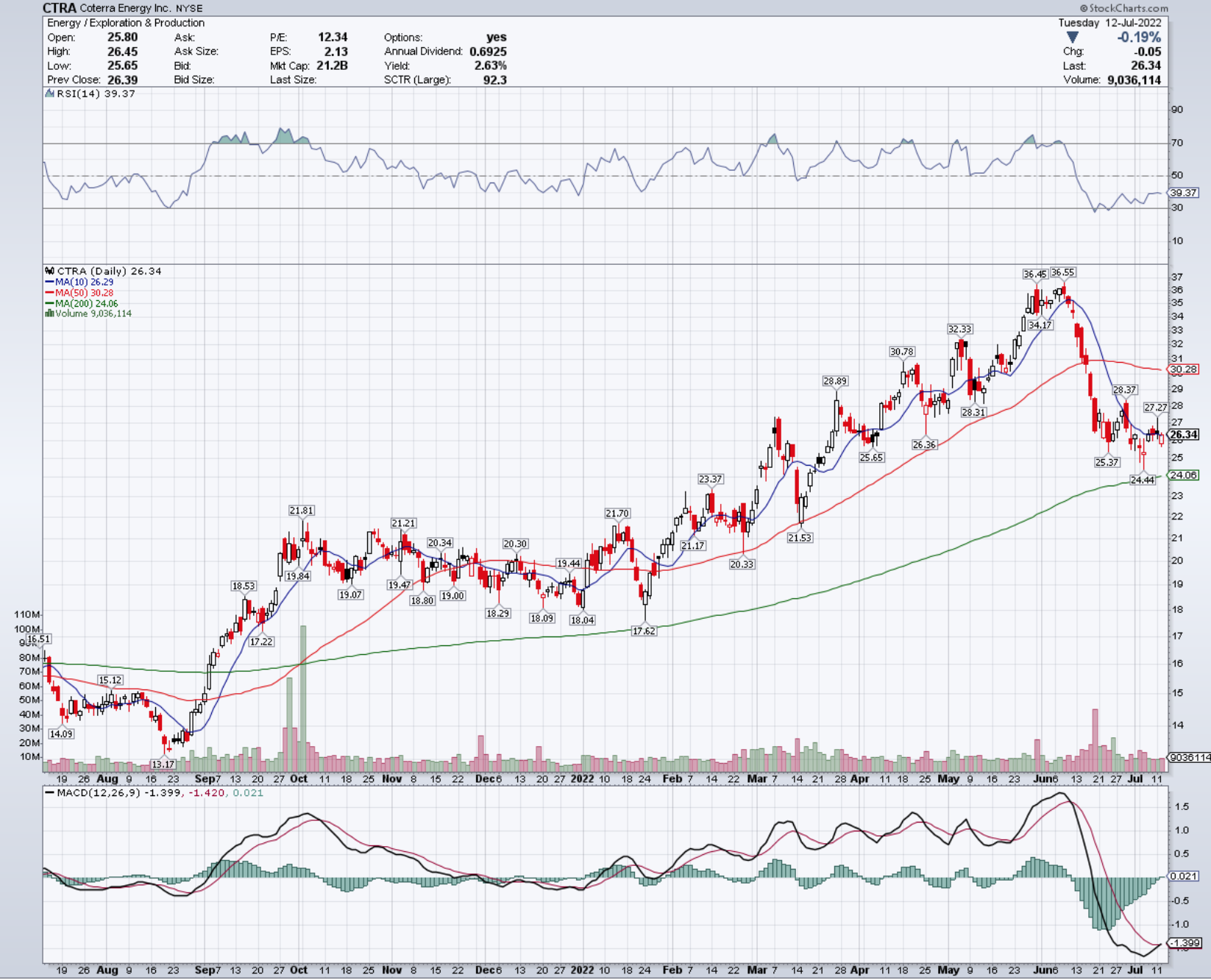Click the 24.06 MA(200) axis tag
1211x980 pixels.
(x=1183, y=475)
